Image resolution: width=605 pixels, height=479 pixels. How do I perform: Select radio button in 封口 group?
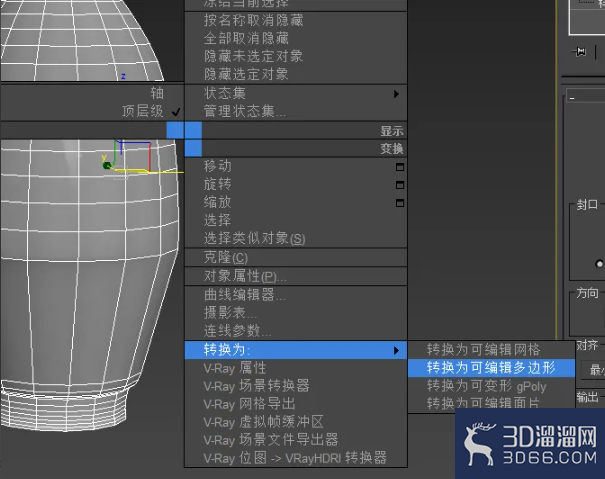click(599, 264)
